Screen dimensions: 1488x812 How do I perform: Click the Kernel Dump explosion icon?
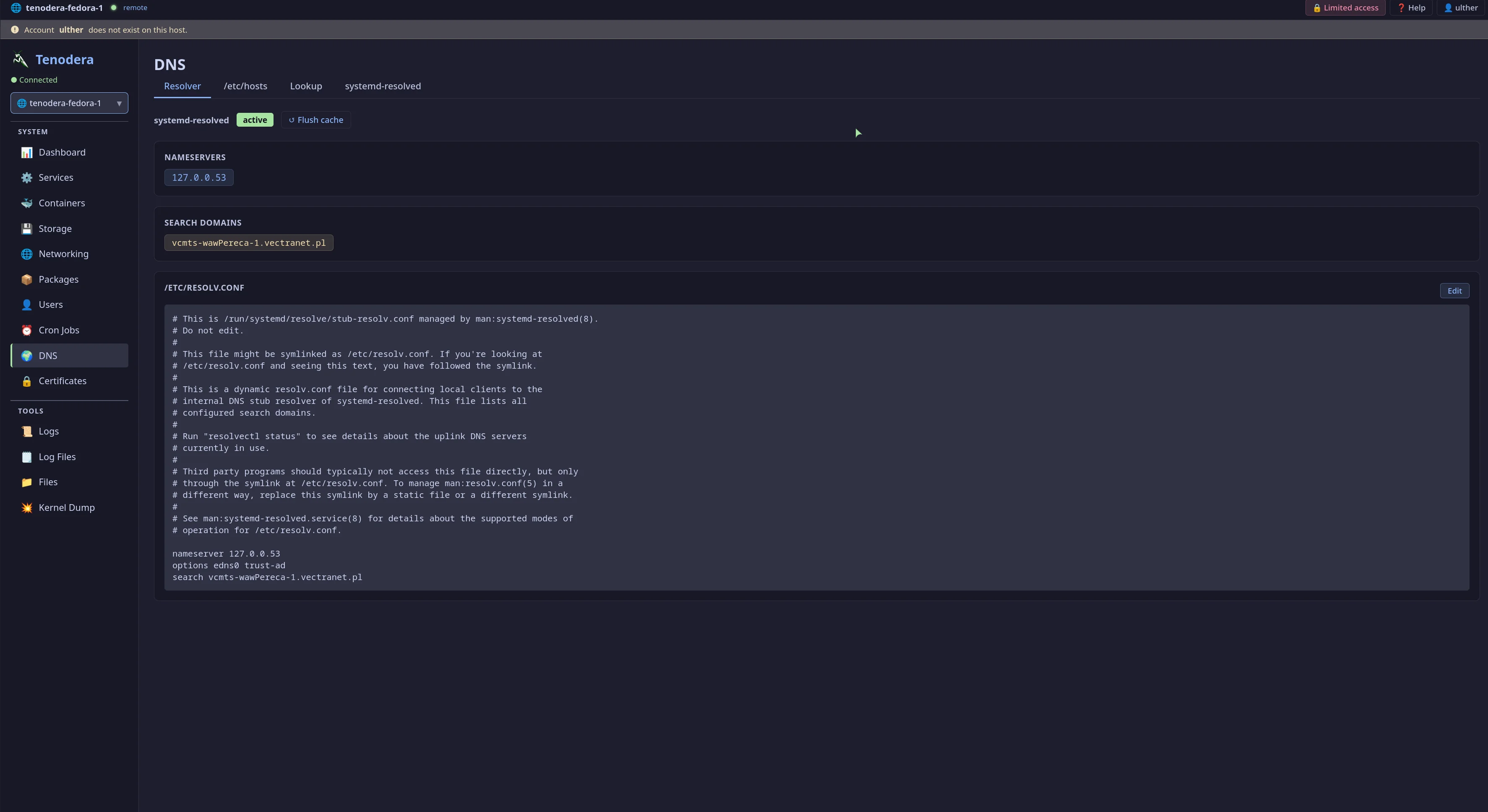26,507
